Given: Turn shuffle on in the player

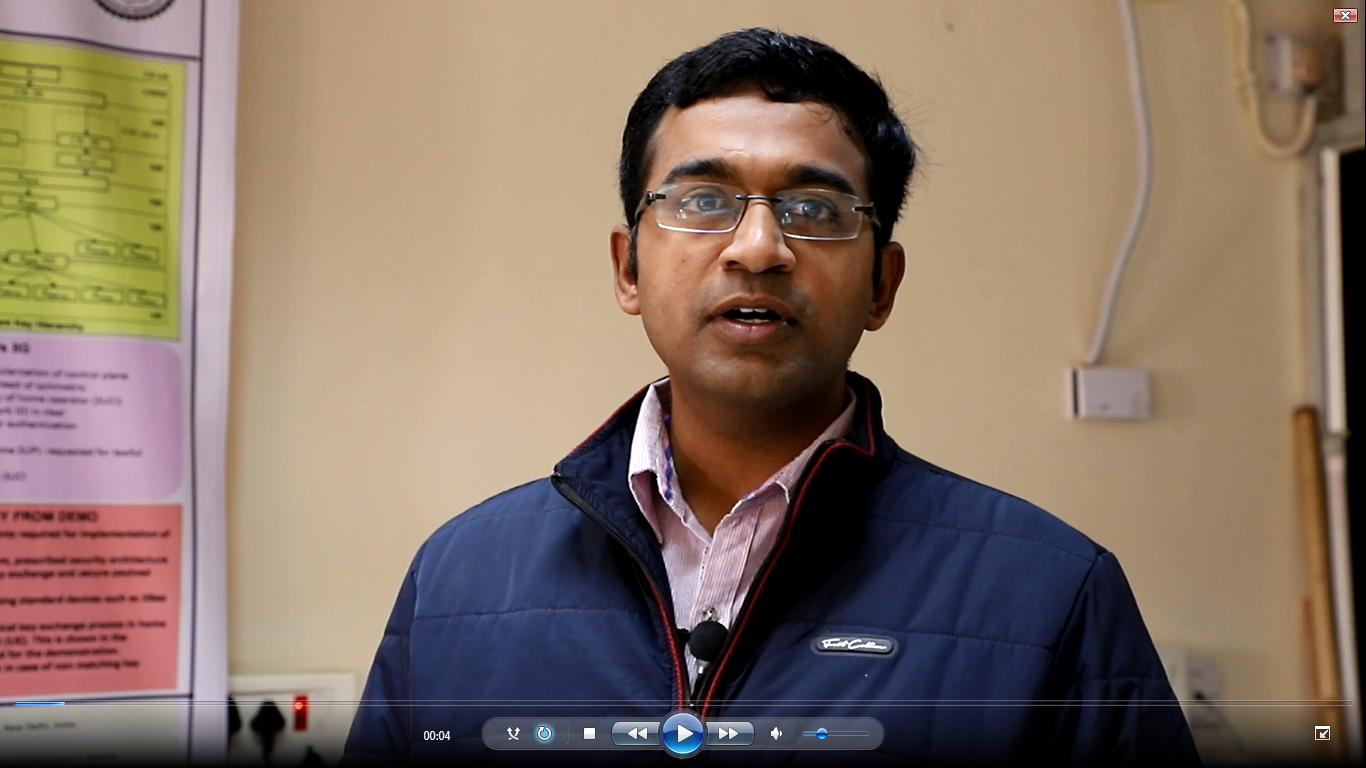Looking at the screenshot, I should [x=513, y=734].
